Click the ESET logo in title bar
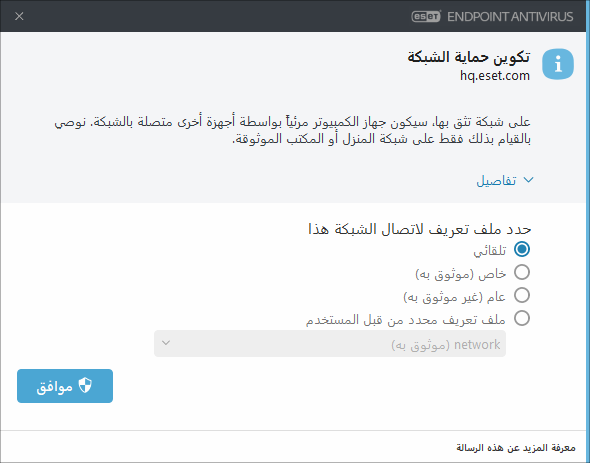The image size is (590, 463). click(426, 16)
